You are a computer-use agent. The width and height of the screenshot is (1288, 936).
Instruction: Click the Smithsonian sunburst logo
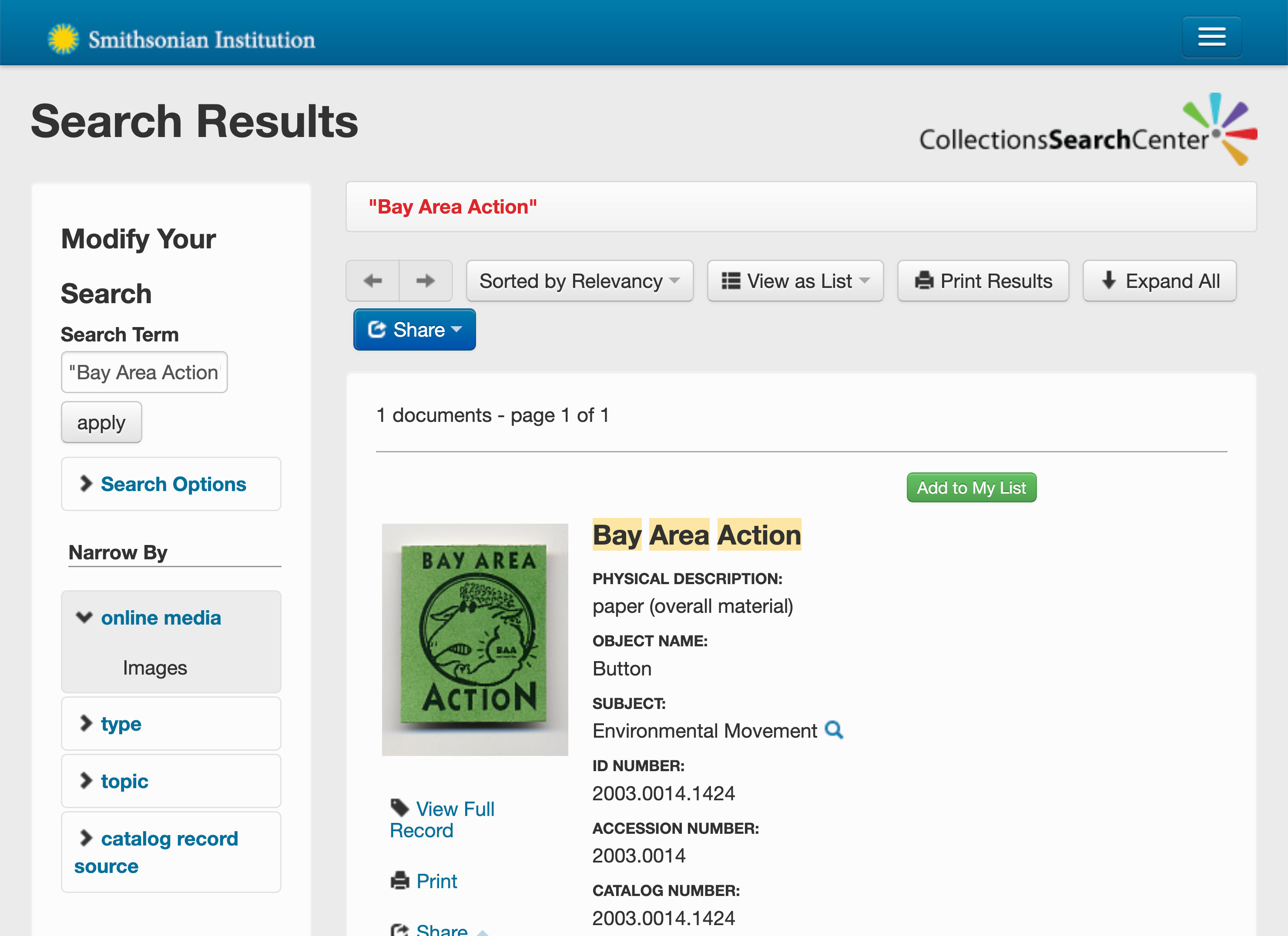(x=63, y=39)
